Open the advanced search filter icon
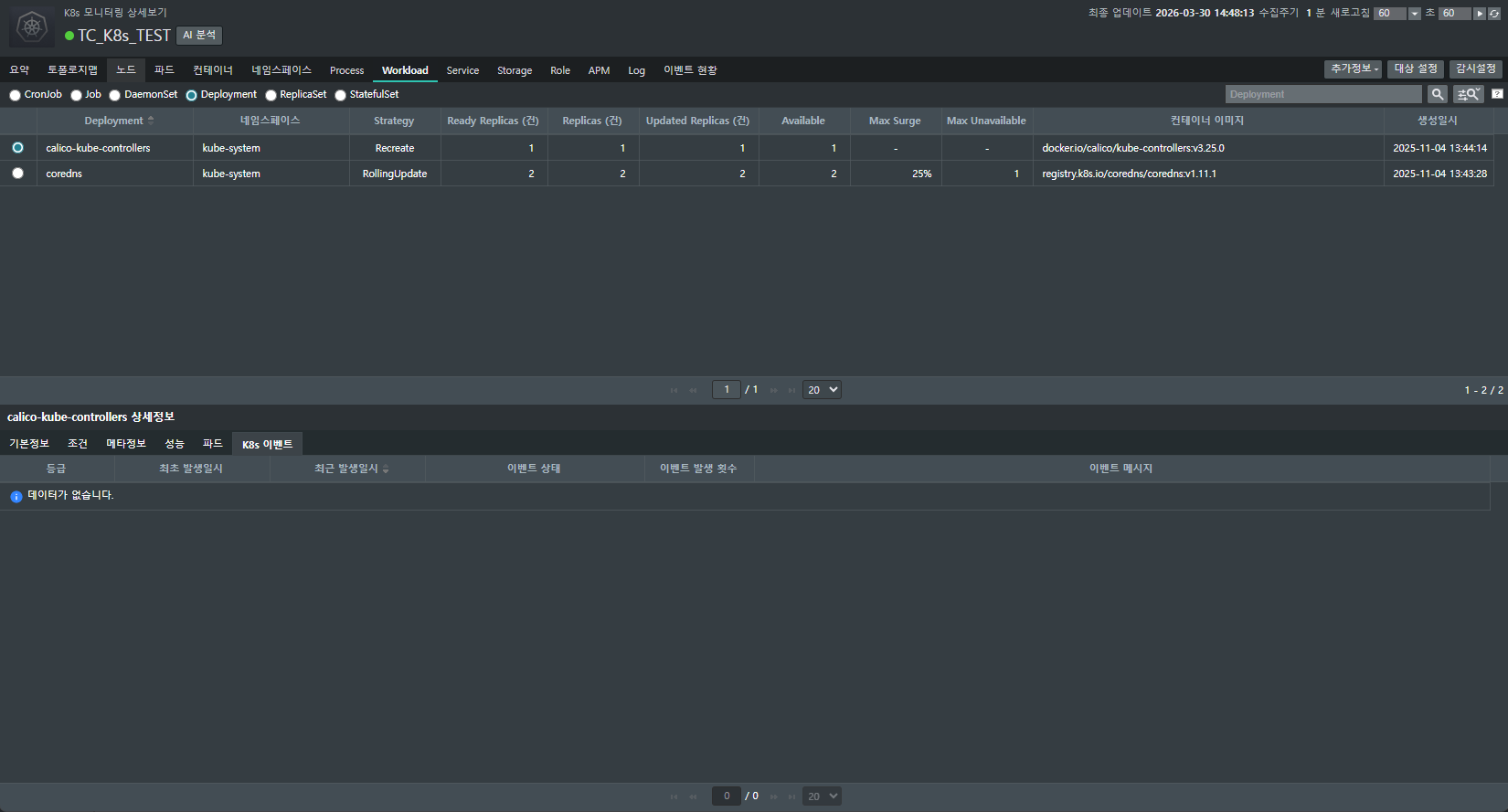Image resolution: width=1508 pixels, height=812 pixels. (1468, 94)
